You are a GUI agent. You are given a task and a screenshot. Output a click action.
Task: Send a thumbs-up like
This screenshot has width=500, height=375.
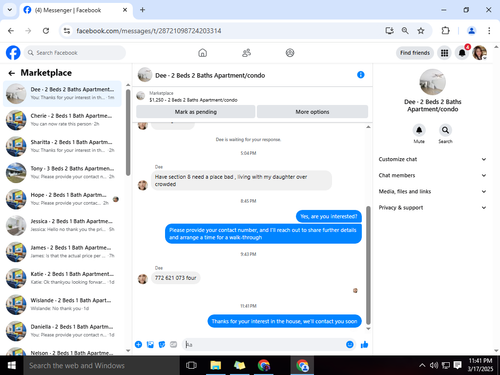pyautogui.click(x=364, y=344)
